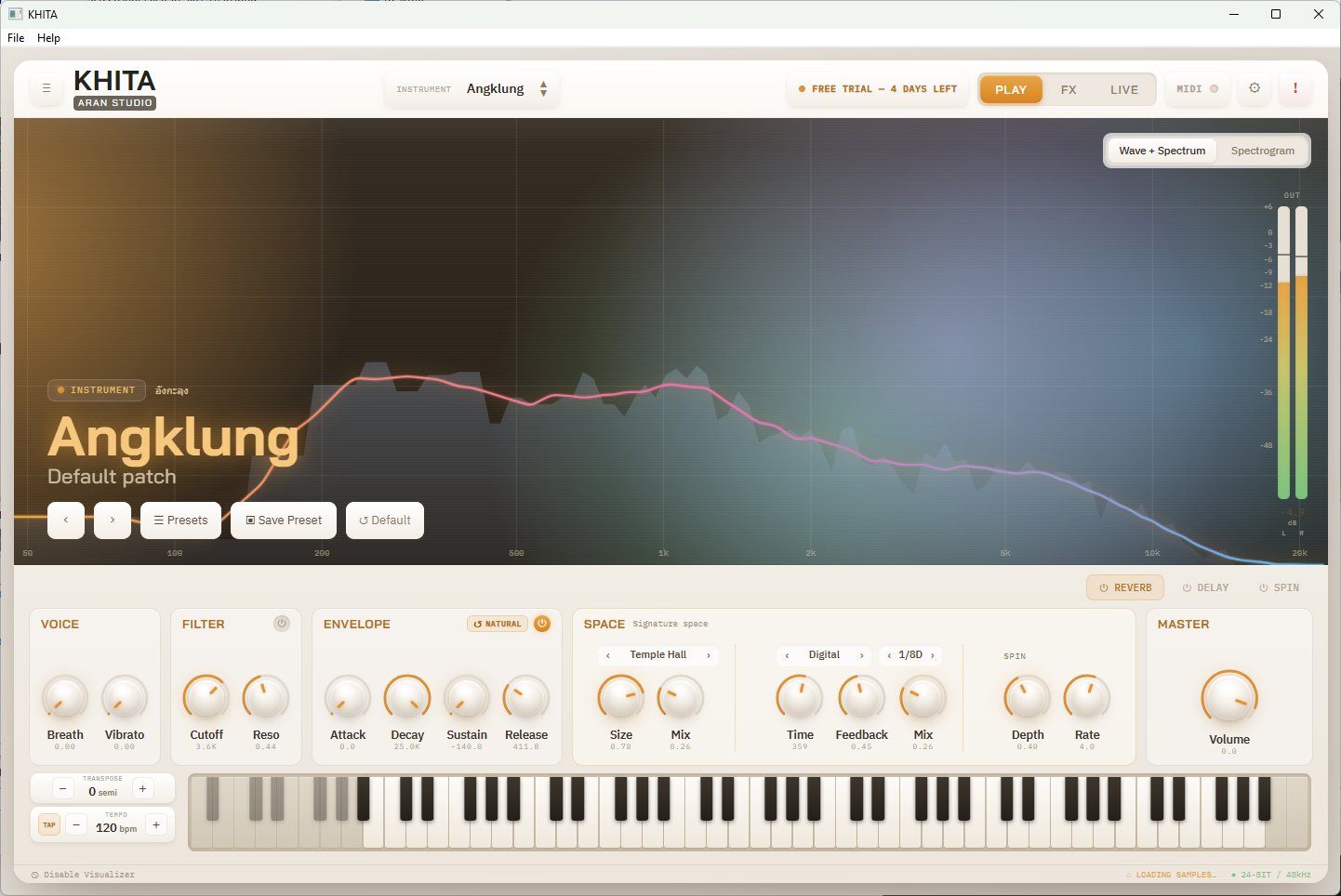Screen dimensions: 1341x896
Task: Click the Loading Samples status text
Action: pos(1171,875)
